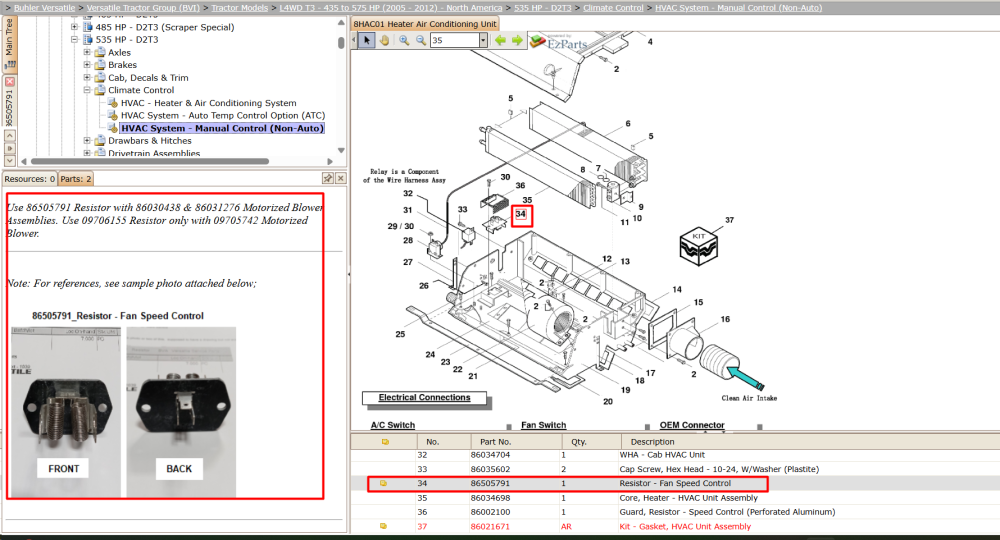Click the note icon on row 34
This screenshot has width=1000, height=540.
(383, 483)
